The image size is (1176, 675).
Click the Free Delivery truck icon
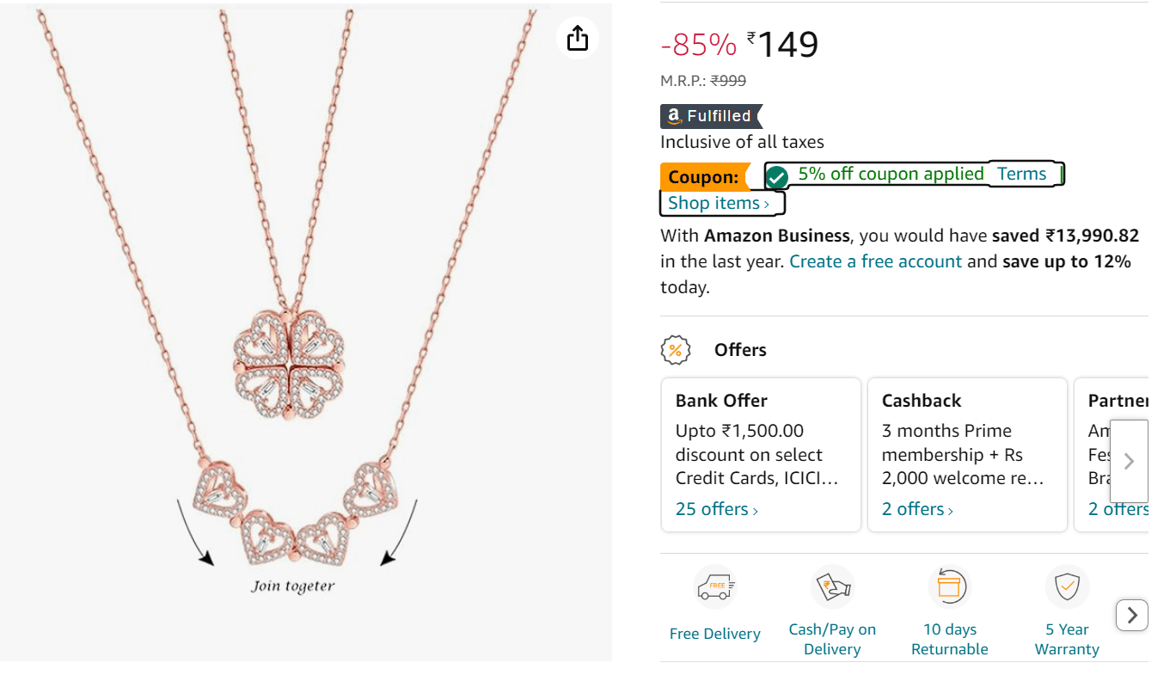tap(715, 588)
